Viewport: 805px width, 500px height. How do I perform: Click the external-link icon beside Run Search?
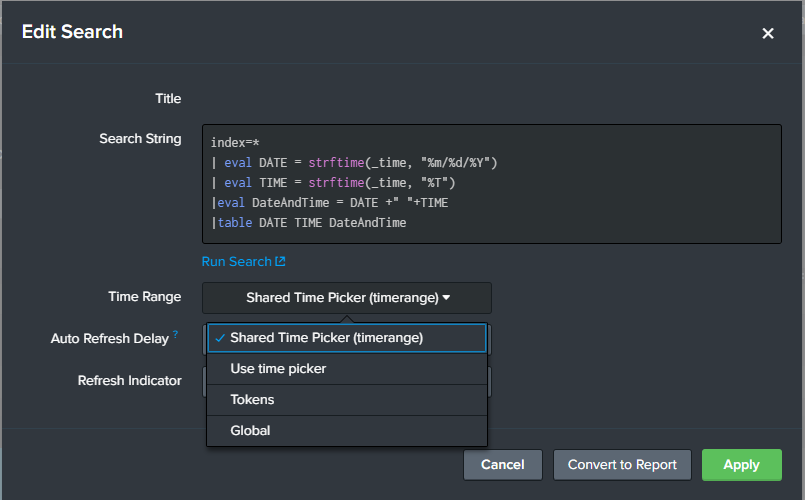click(x=281, y=262)
